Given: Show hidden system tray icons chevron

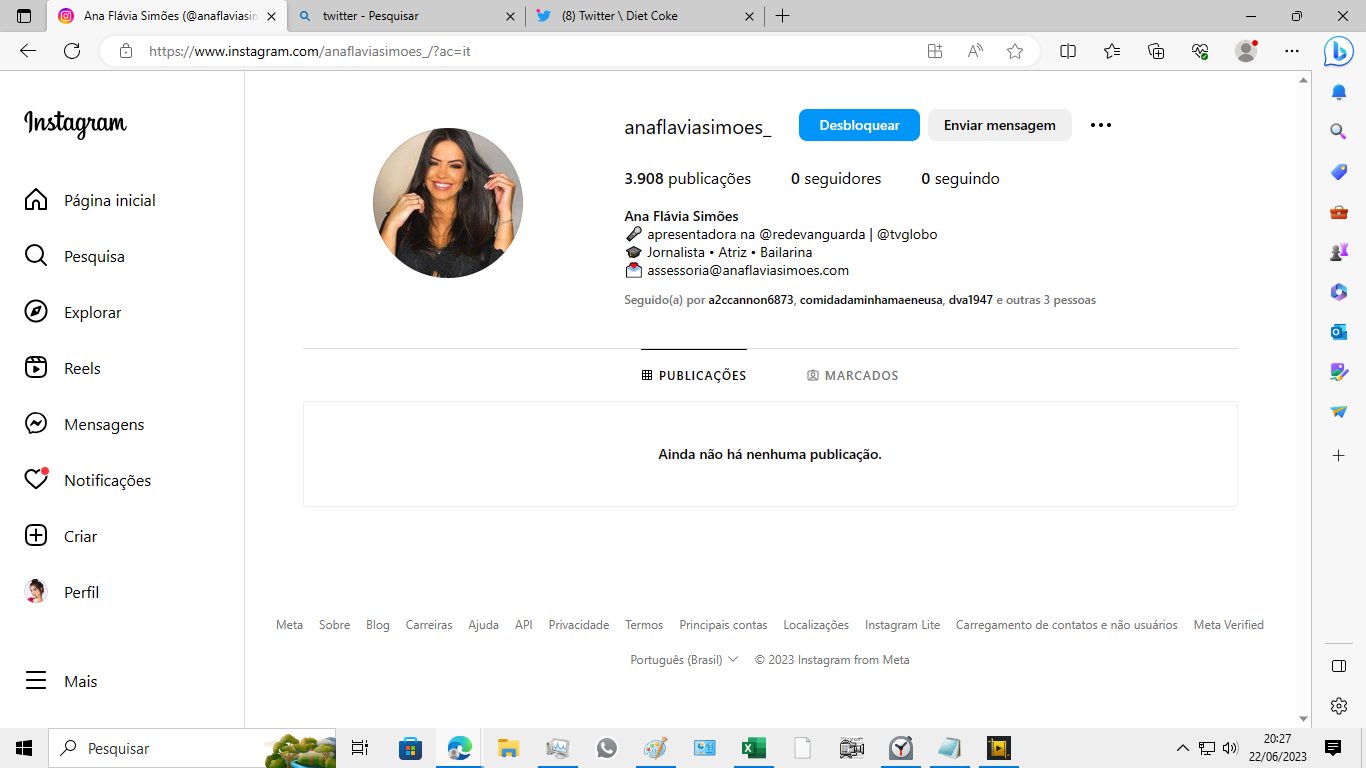Looking at the screenshot, I should pyautogui.click(x=1183, y=748).
